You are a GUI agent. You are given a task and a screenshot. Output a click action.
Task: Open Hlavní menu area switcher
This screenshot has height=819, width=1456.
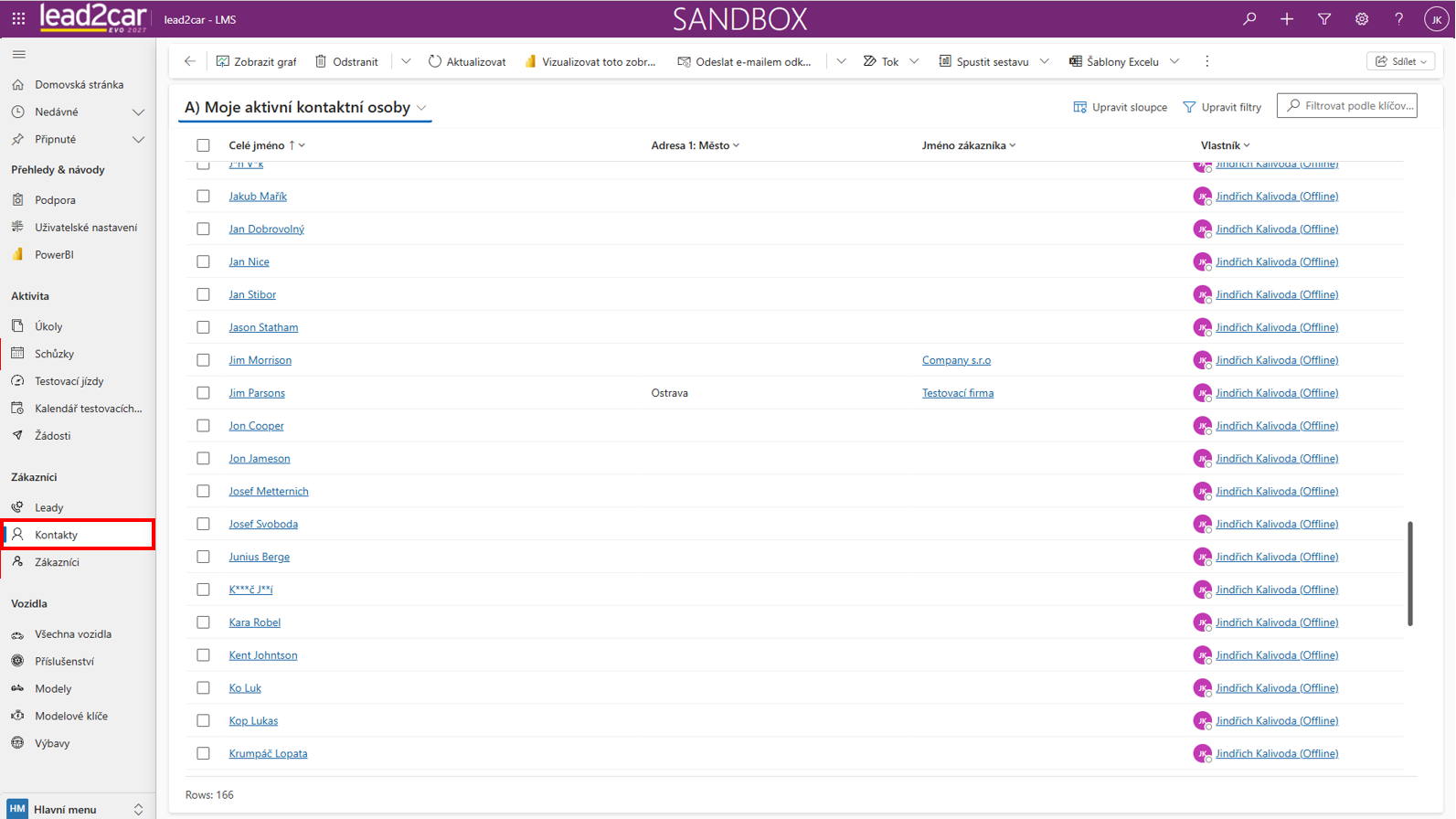(78, 809)
